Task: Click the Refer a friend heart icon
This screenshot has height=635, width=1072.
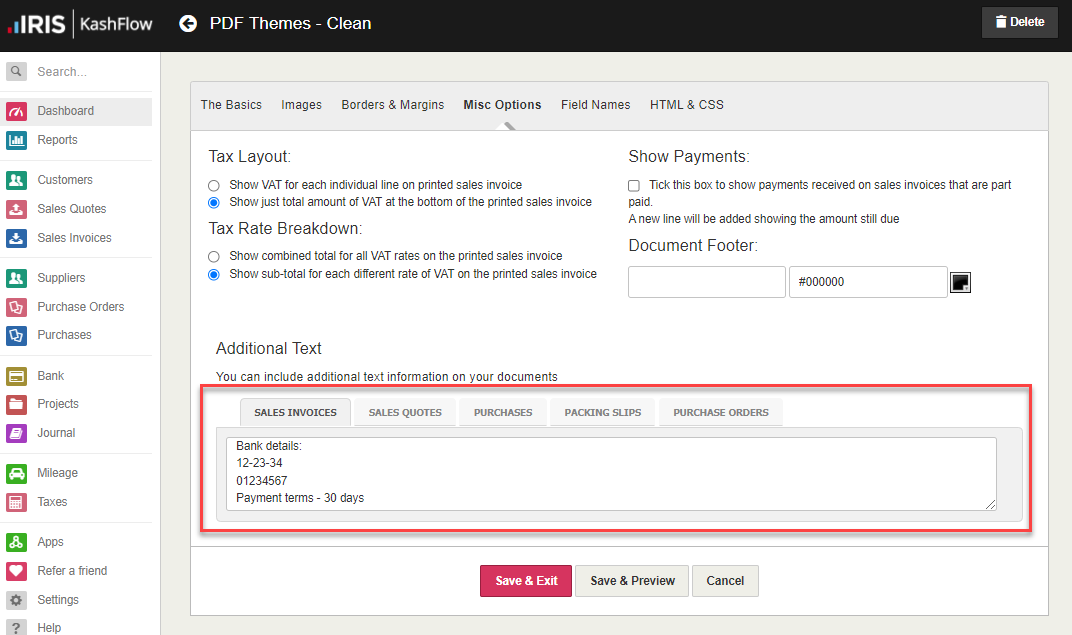Action: click(x=16, y=571)
